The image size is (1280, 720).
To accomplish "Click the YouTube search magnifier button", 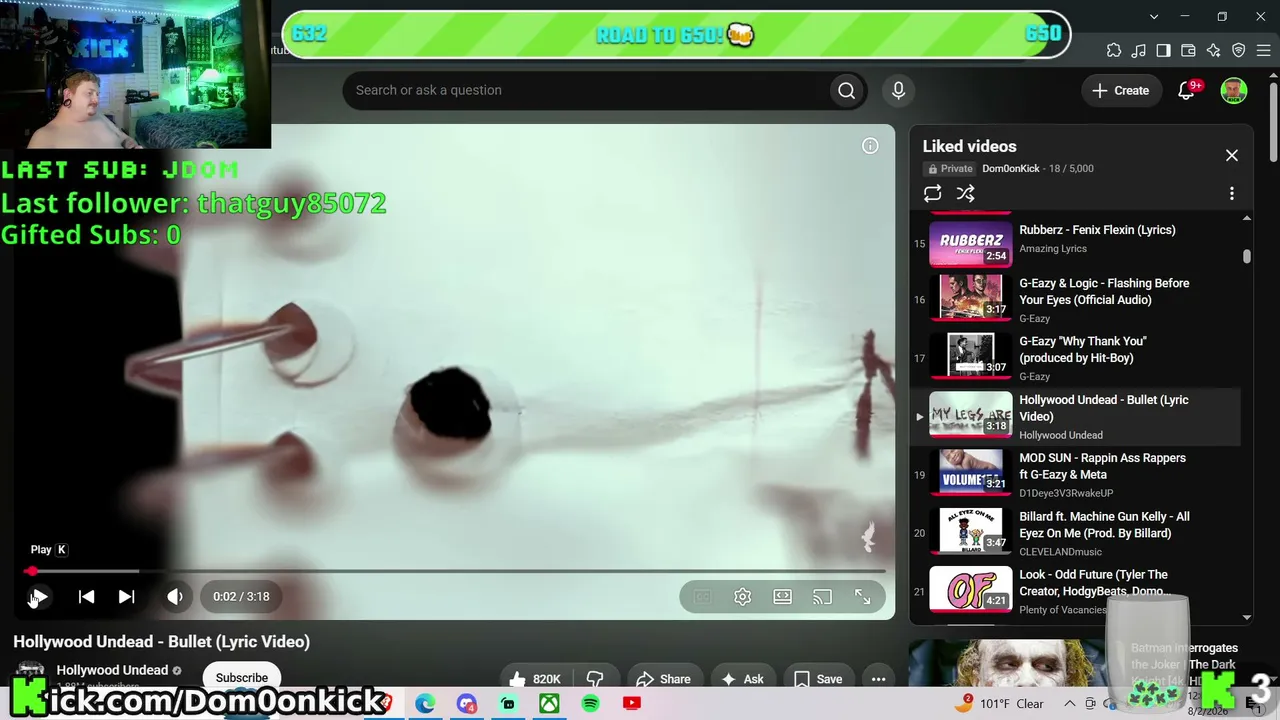I will (x=847, y=90).
